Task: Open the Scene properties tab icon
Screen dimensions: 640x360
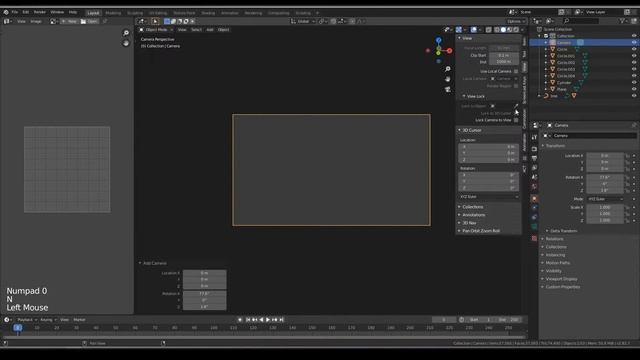Action: click(x=534, y=177)
